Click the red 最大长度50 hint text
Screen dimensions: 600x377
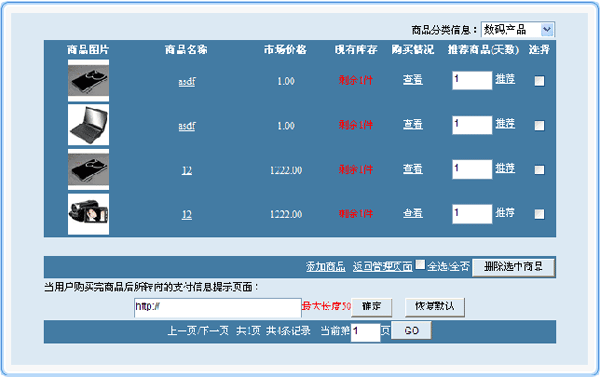click(326, 306)
